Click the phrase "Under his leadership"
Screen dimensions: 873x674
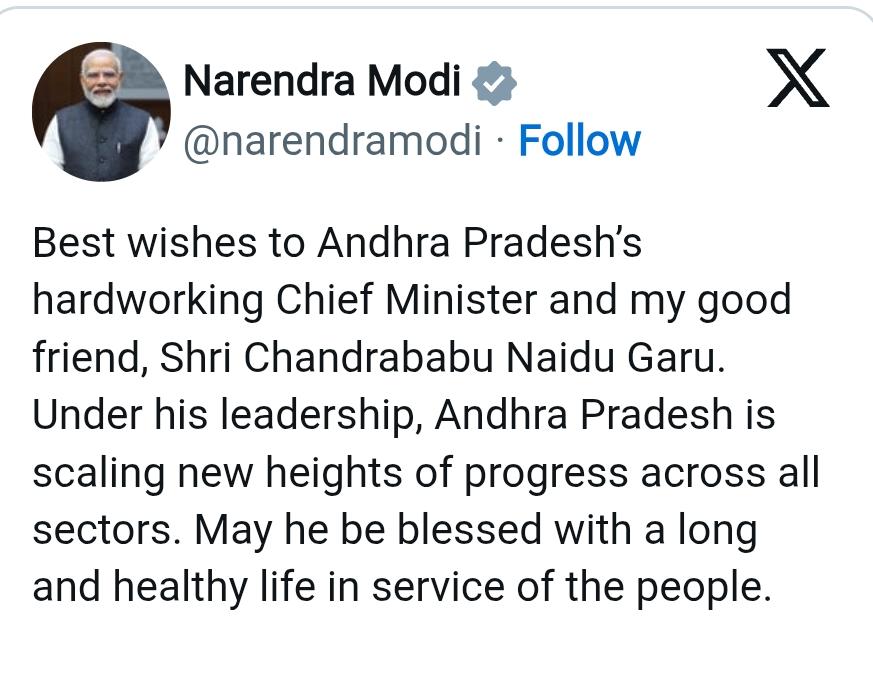pyautogui.click(x=222, y=415)
